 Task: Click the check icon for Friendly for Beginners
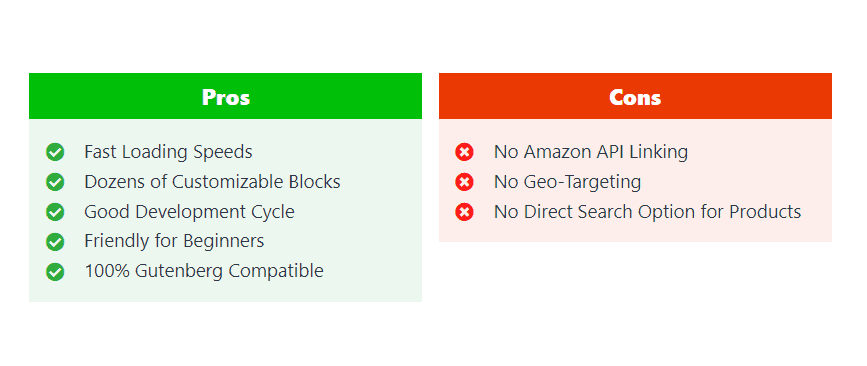point(55,242)
